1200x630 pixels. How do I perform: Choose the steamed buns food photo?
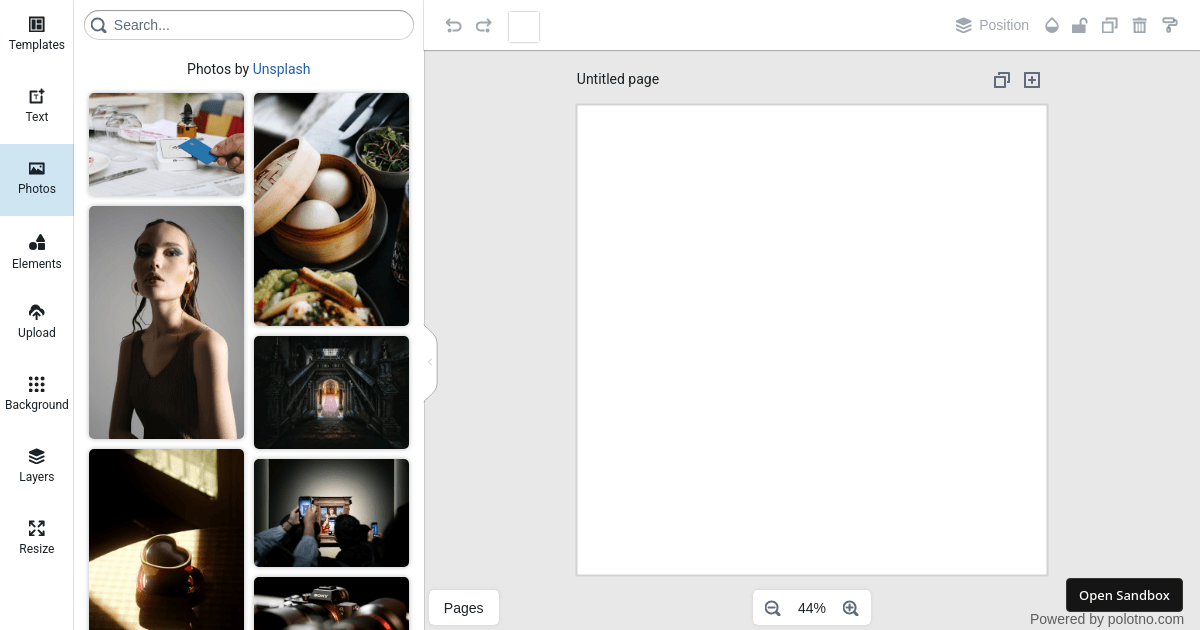coord(332,209)
